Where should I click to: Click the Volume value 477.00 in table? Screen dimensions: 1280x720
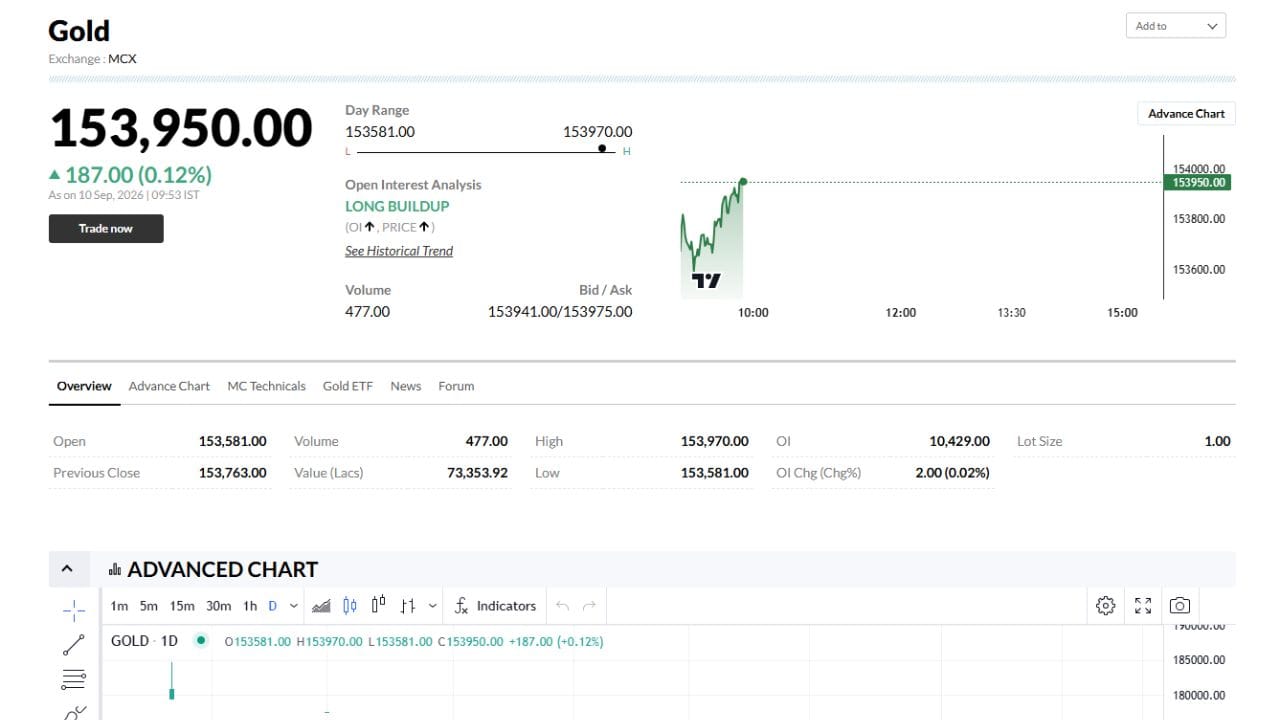tap(487, 441)
